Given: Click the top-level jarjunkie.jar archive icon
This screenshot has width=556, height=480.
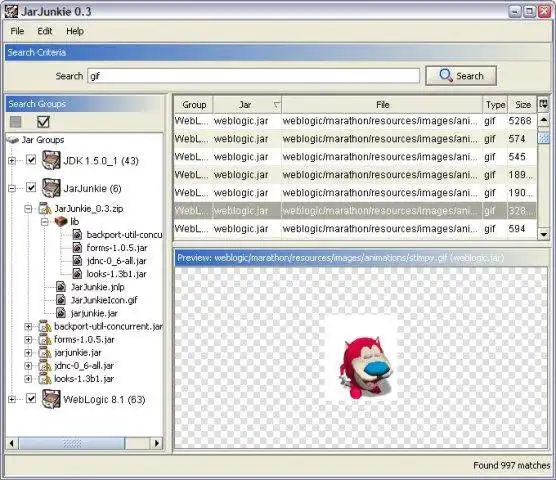Looking at the screenshot, I should coord(45,352).
